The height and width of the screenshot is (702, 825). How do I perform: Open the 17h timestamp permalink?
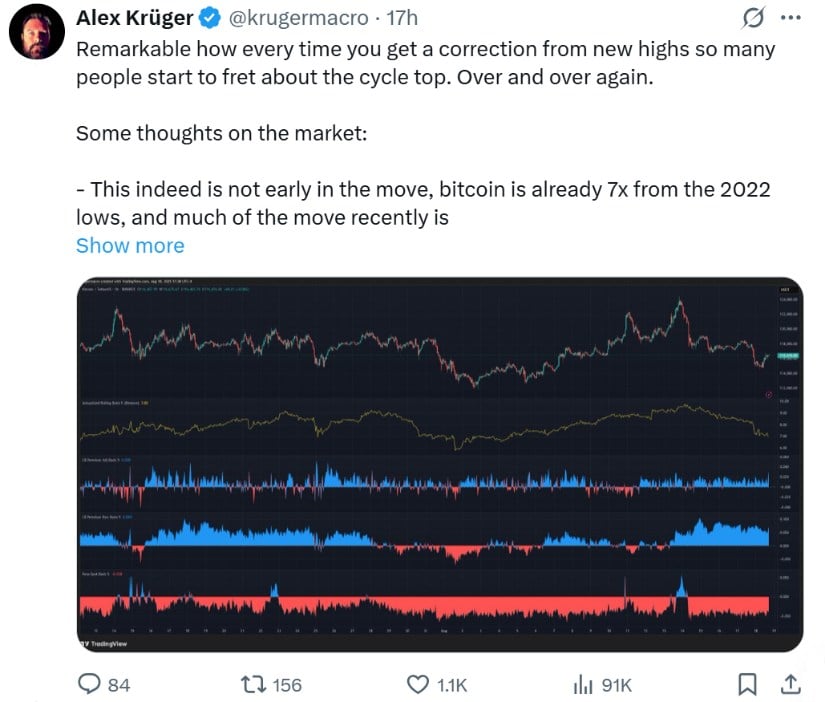click(403, 18)
